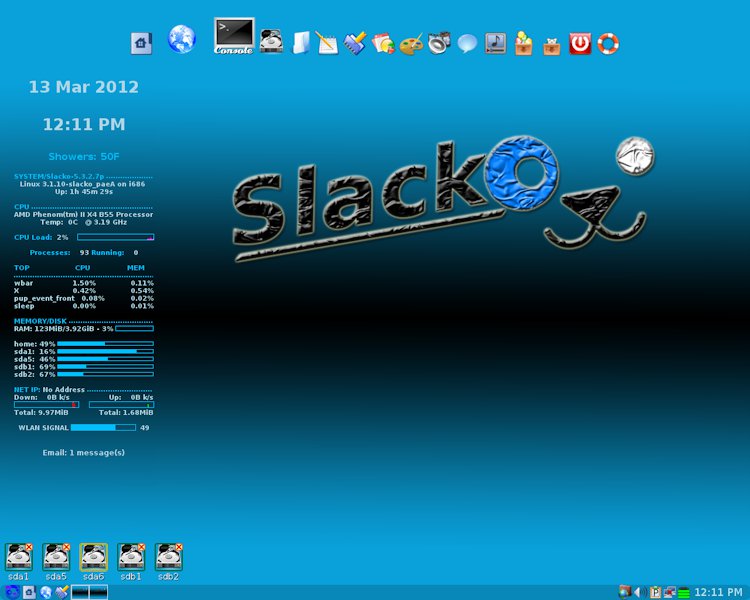Open the hard drive mount tool in dock

coord(271,41)
